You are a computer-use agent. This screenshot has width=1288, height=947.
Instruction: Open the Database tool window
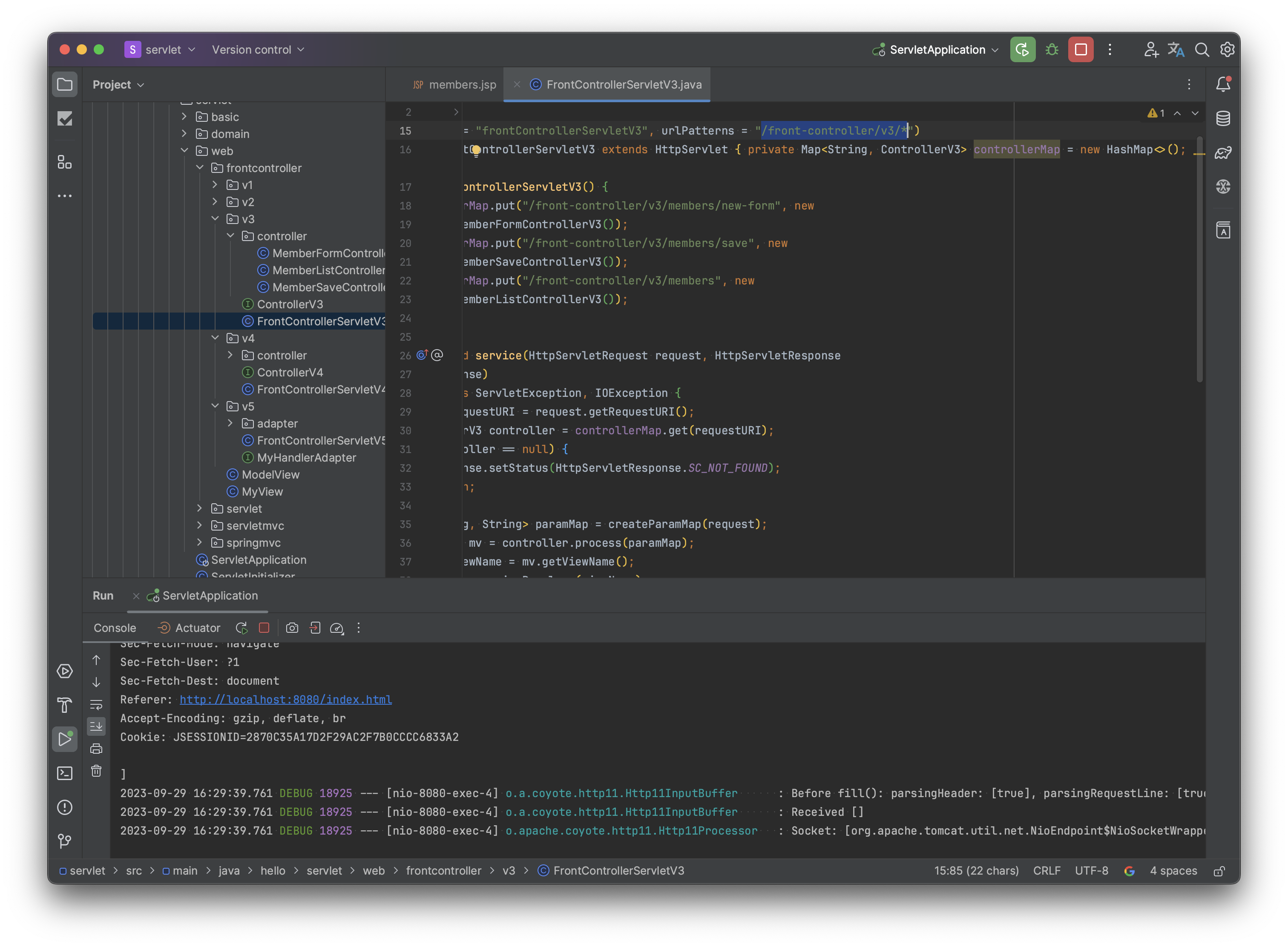1223,119
